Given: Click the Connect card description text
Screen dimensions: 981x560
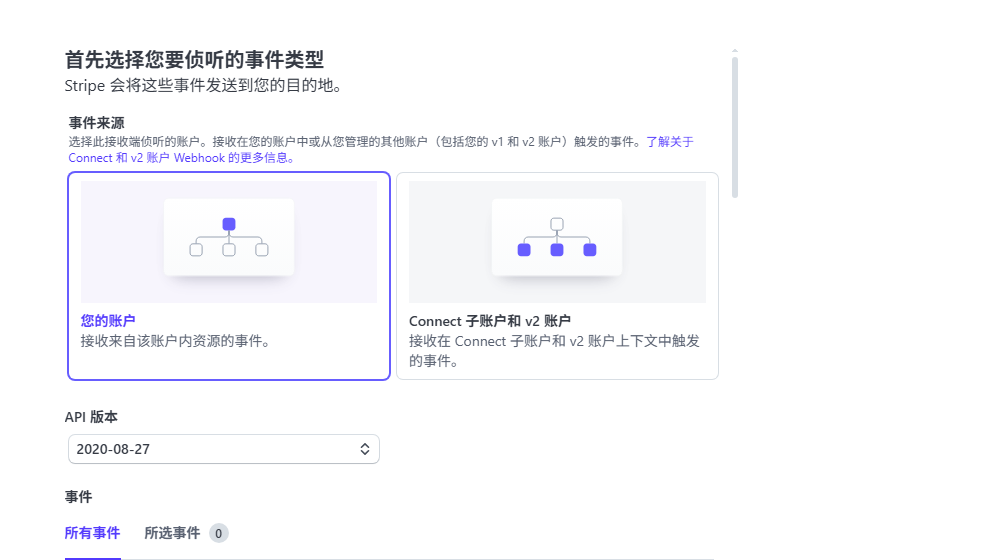Looking at the screenshot, I should point(554,350).
